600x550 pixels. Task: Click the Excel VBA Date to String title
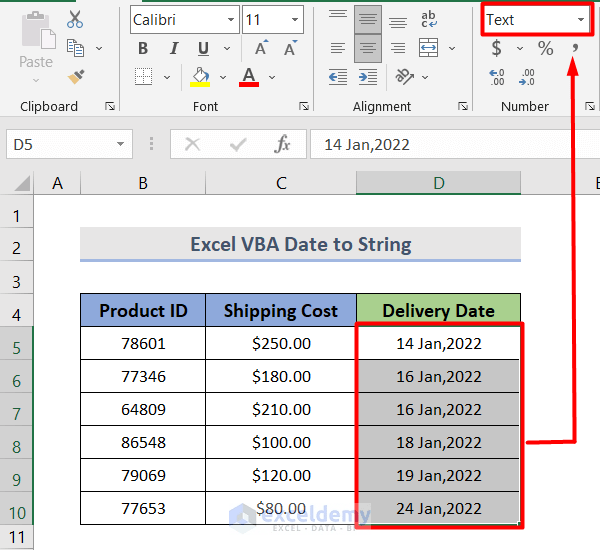301,244
